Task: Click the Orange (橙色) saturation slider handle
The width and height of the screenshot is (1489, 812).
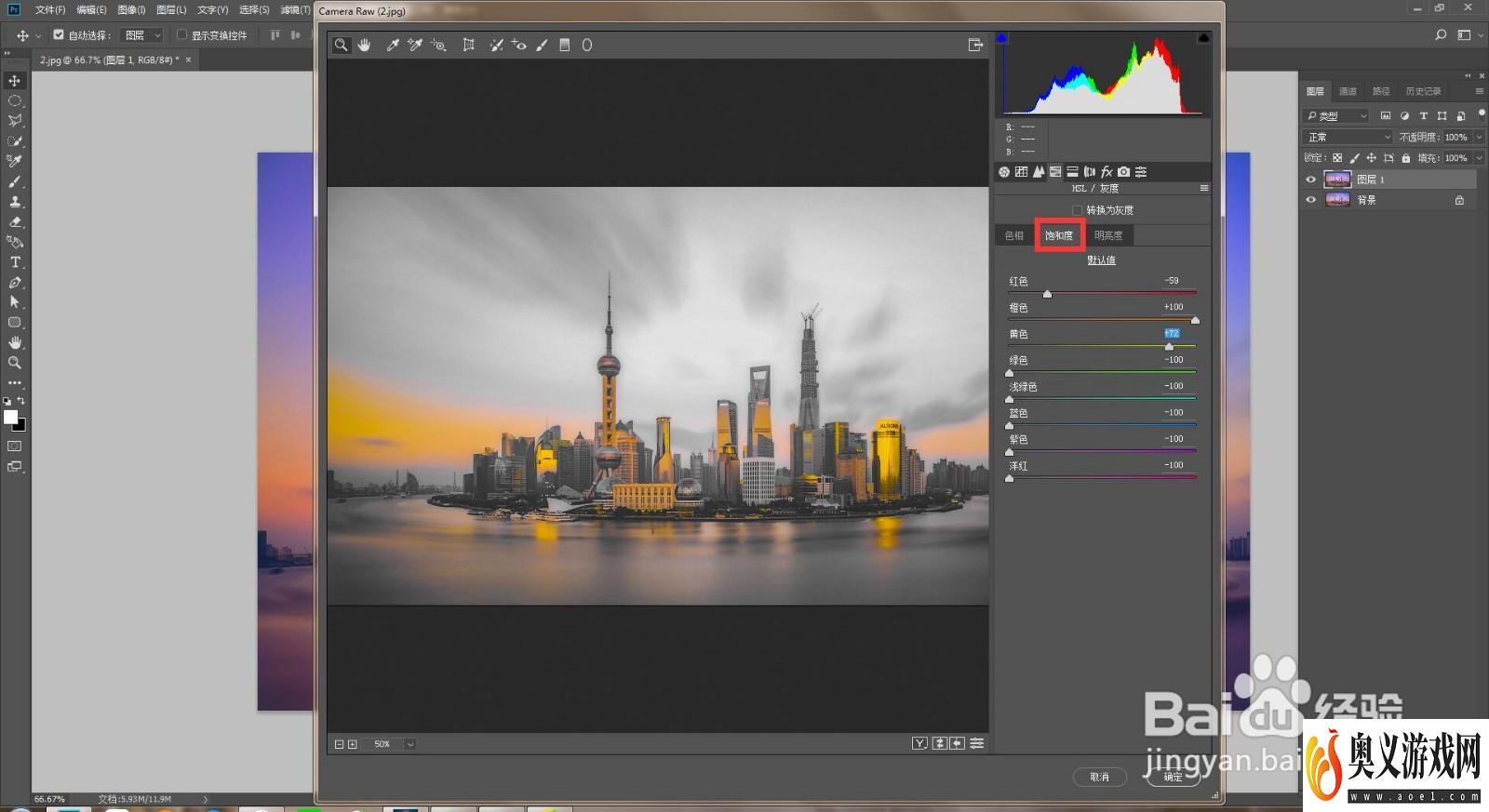Action: tap(1195, 320)
